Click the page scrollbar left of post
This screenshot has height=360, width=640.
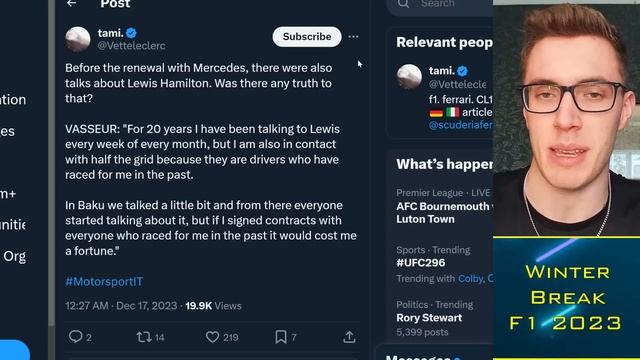click(x=51, y=163)
